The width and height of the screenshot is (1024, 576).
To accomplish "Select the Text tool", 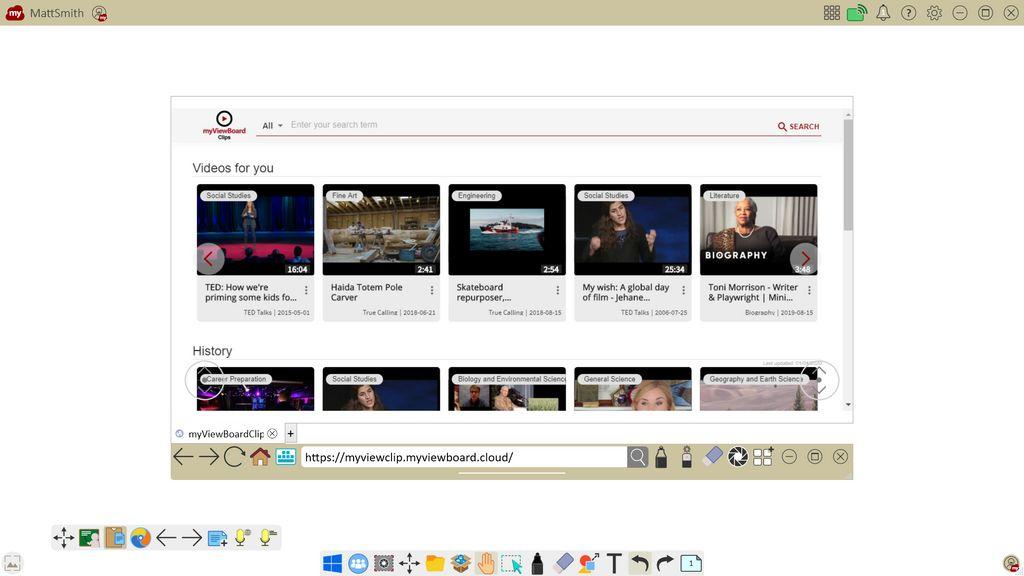I will point(614,563).
